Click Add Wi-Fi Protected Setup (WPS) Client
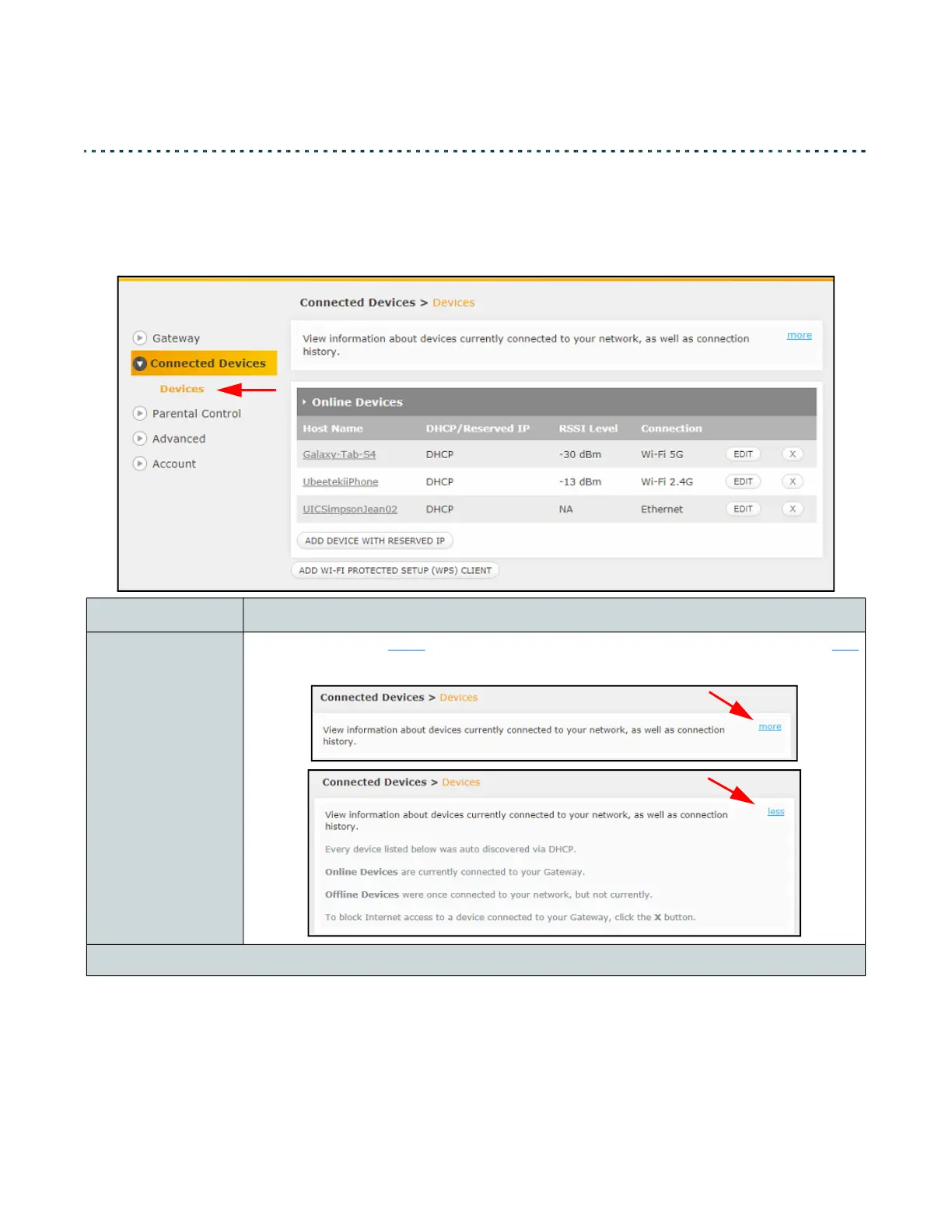This screenshot has height=1232, width=952. (395, 570)
